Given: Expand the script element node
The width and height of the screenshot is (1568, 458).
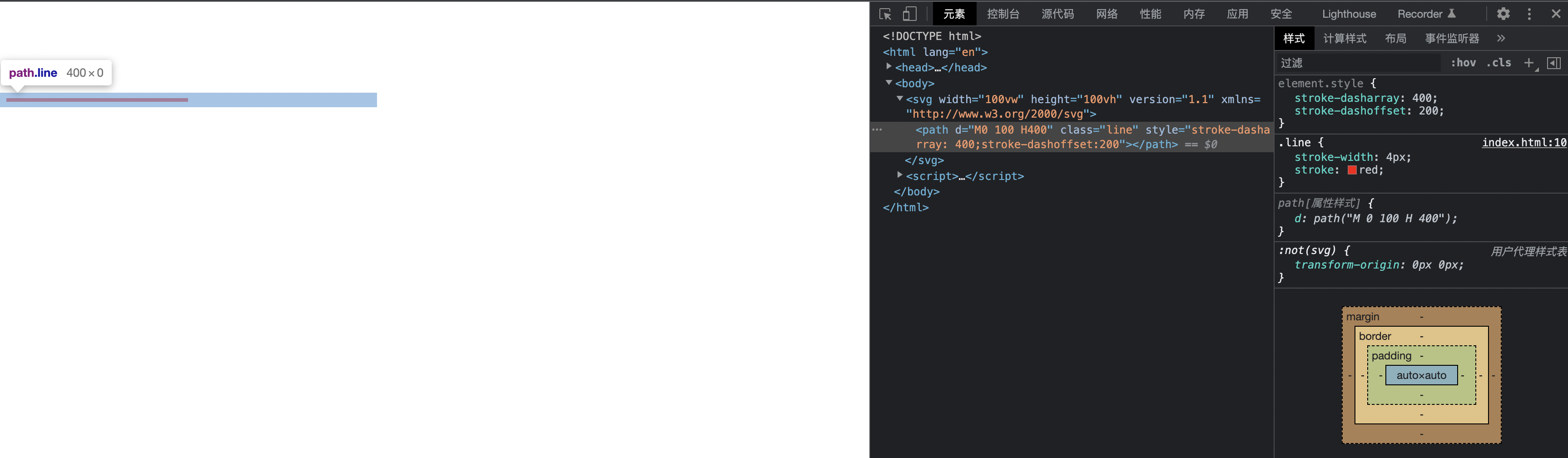Looking at the screenshot, I should click(x=900, y=175).
